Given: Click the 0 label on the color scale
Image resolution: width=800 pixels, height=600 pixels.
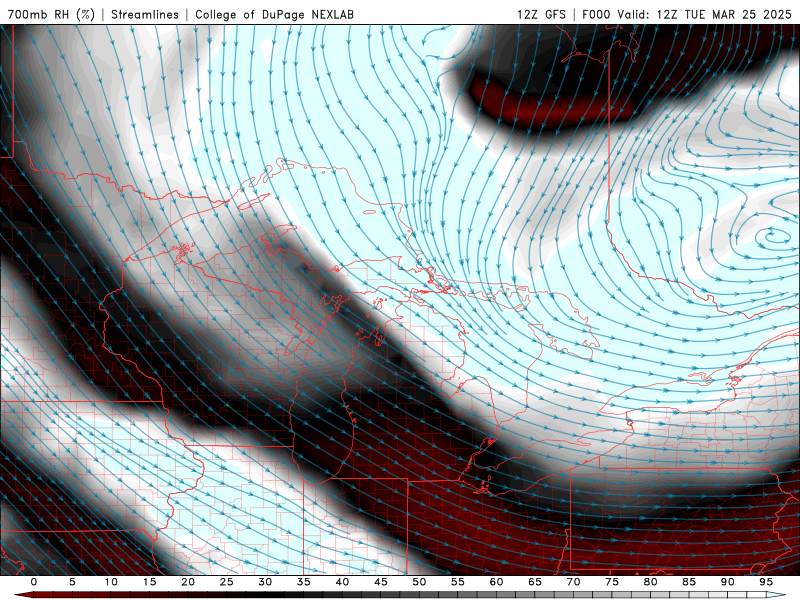Looking at the screenshot, I should tap(34, 582).
